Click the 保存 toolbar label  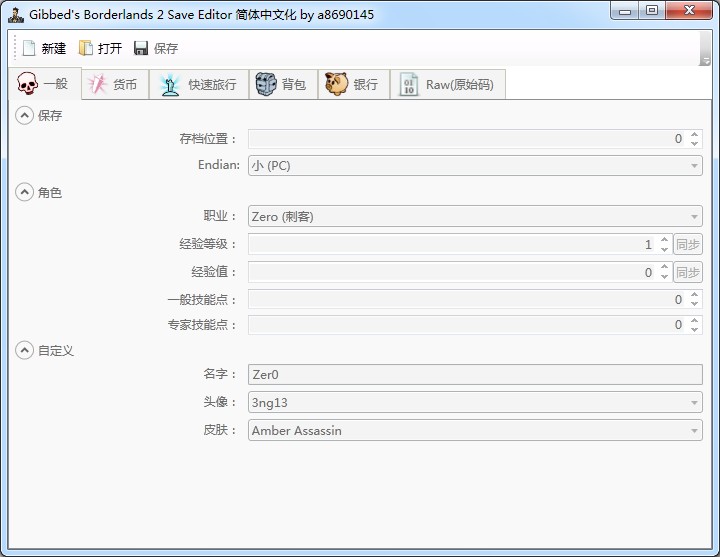[x=166, y=48]
